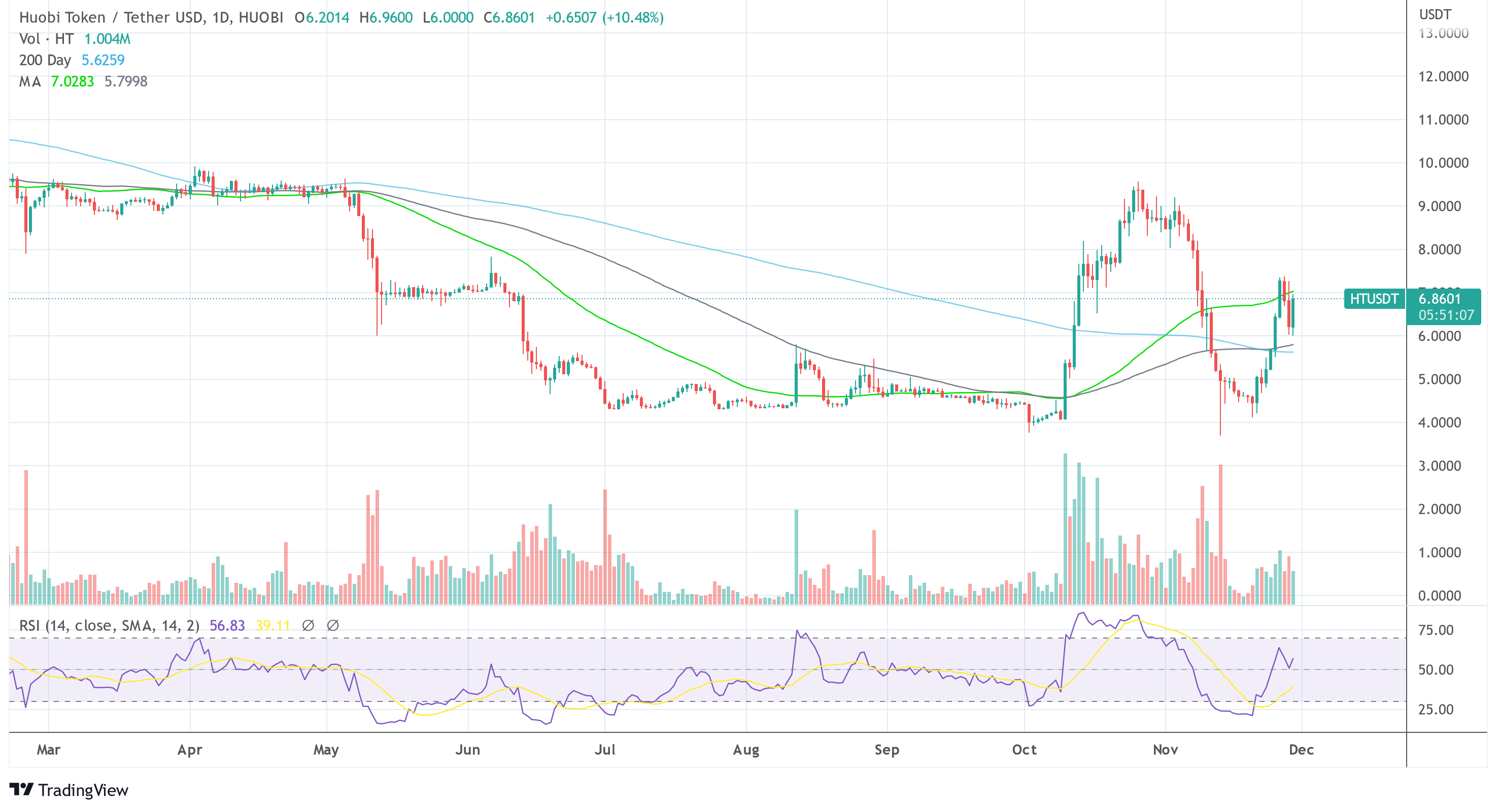Click the USDT currency label
This screenshot has width=1500, height=812.
tap(1435, 15)
